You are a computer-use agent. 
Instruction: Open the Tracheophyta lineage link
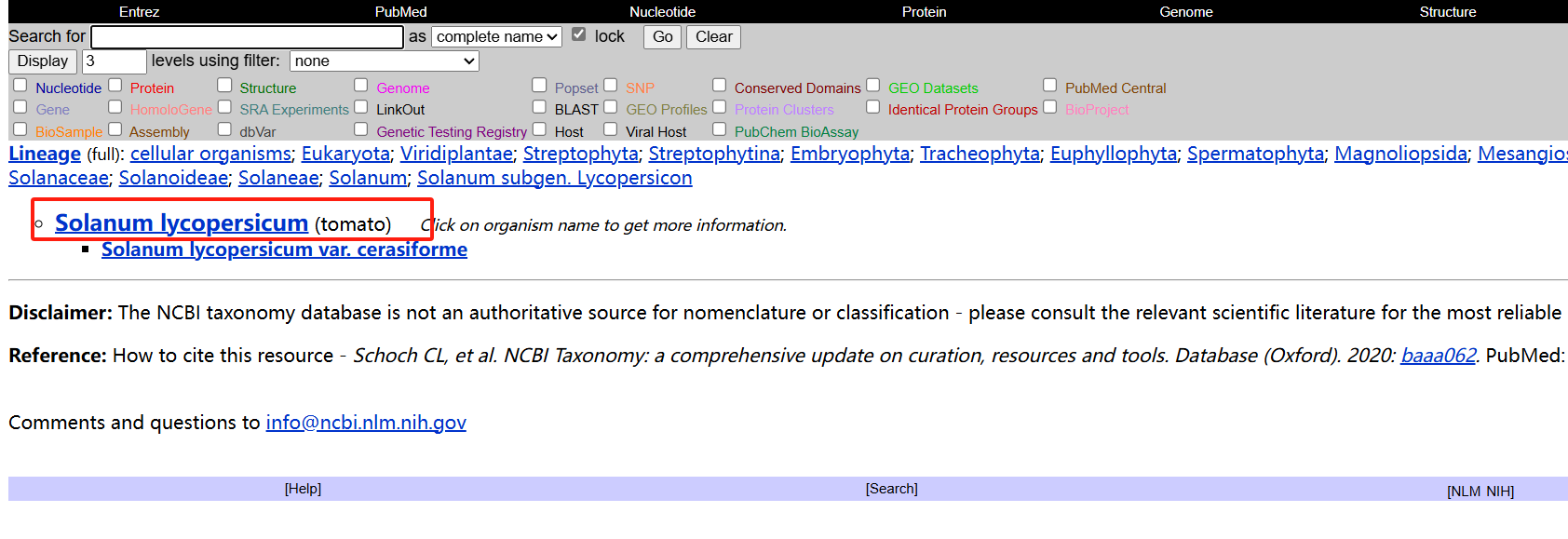[980, 154]
